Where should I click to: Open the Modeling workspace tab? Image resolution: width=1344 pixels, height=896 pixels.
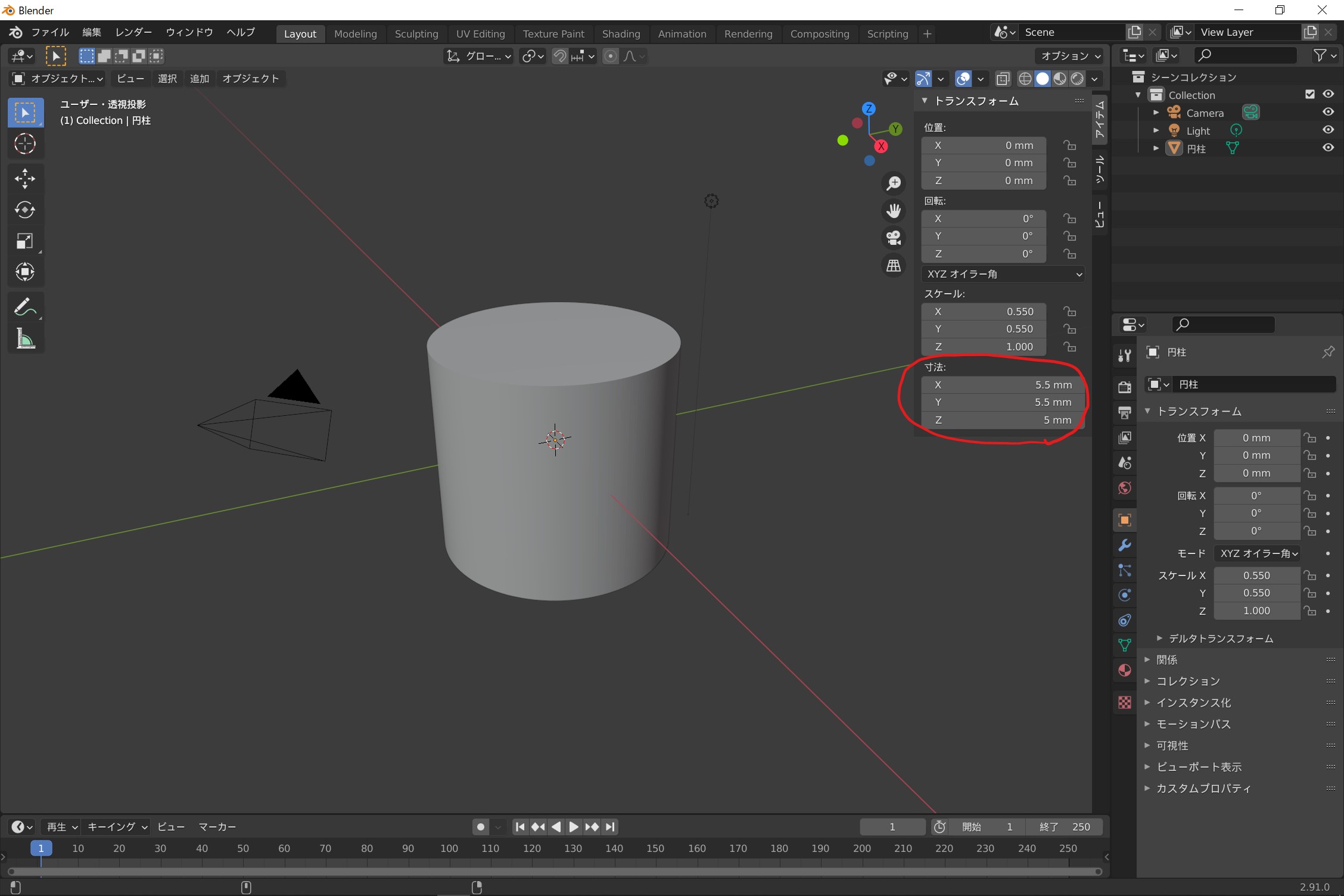pos(355,34)
